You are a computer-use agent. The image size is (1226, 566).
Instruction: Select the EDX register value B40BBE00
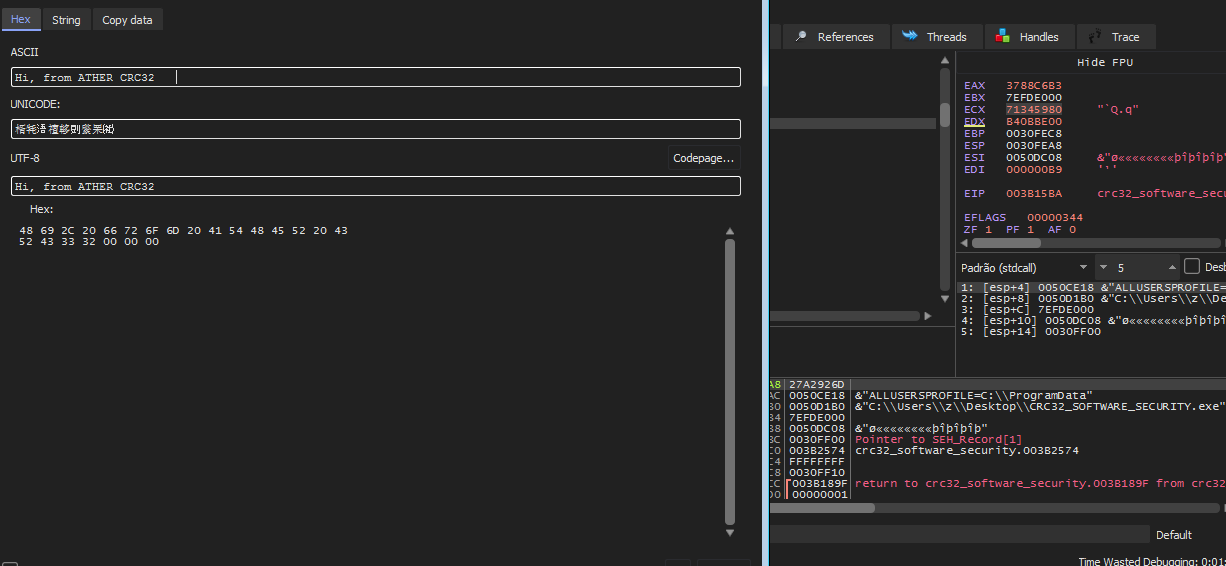click(1034, 122)
